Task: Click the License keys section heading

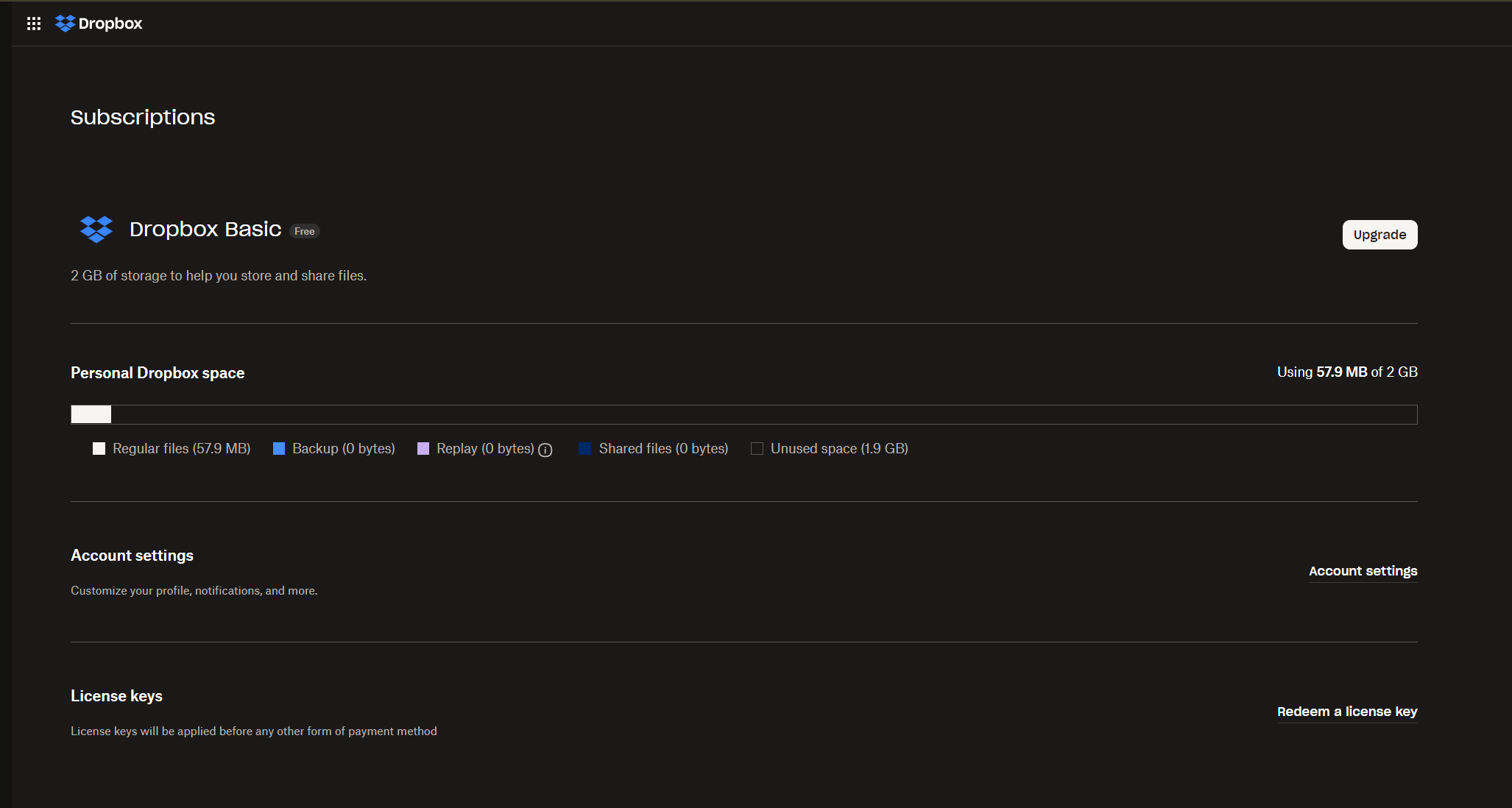Action: click(x=116, y=696)
